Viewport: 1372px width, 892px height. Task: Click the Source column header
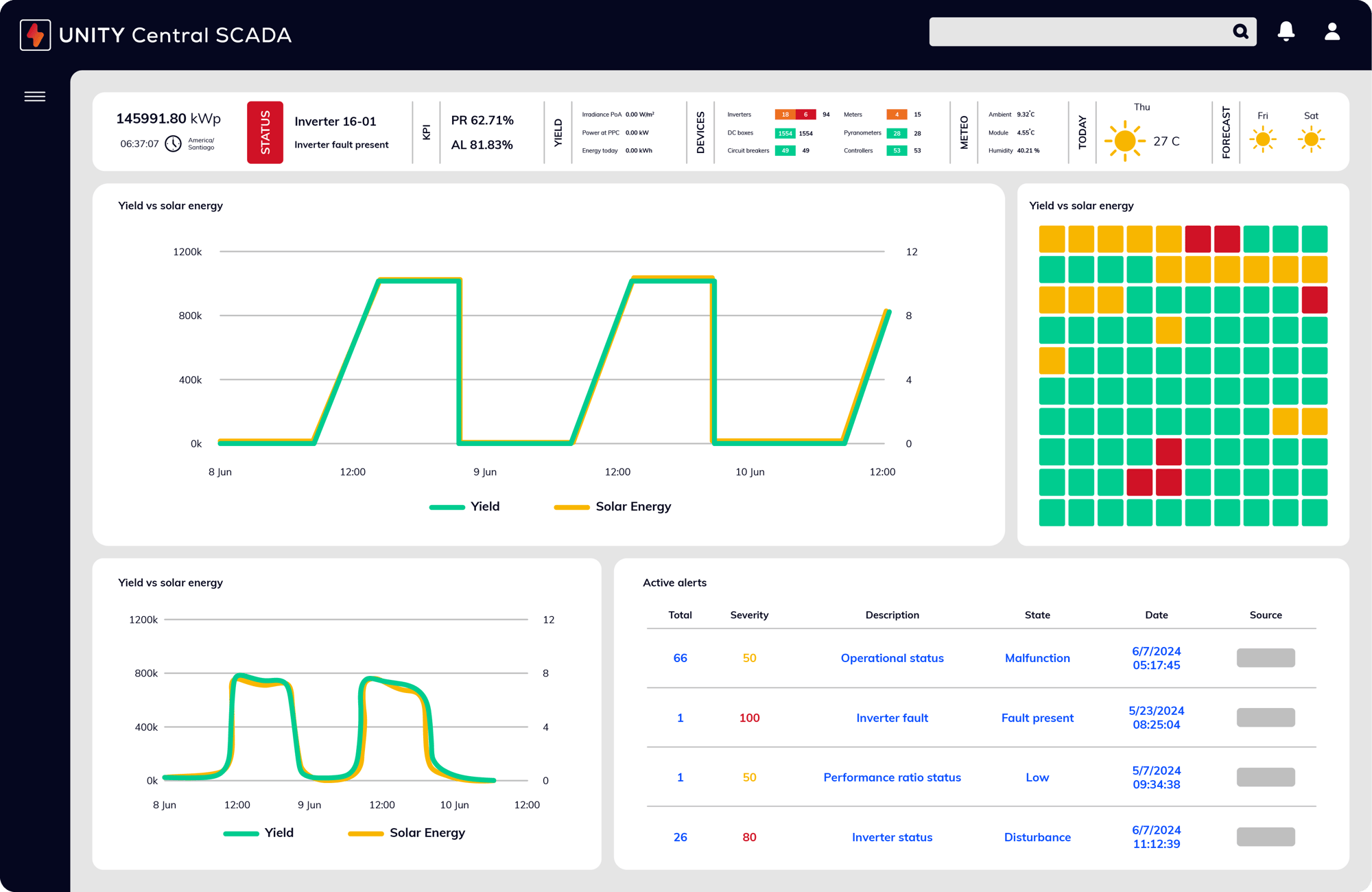point(1266,615)
